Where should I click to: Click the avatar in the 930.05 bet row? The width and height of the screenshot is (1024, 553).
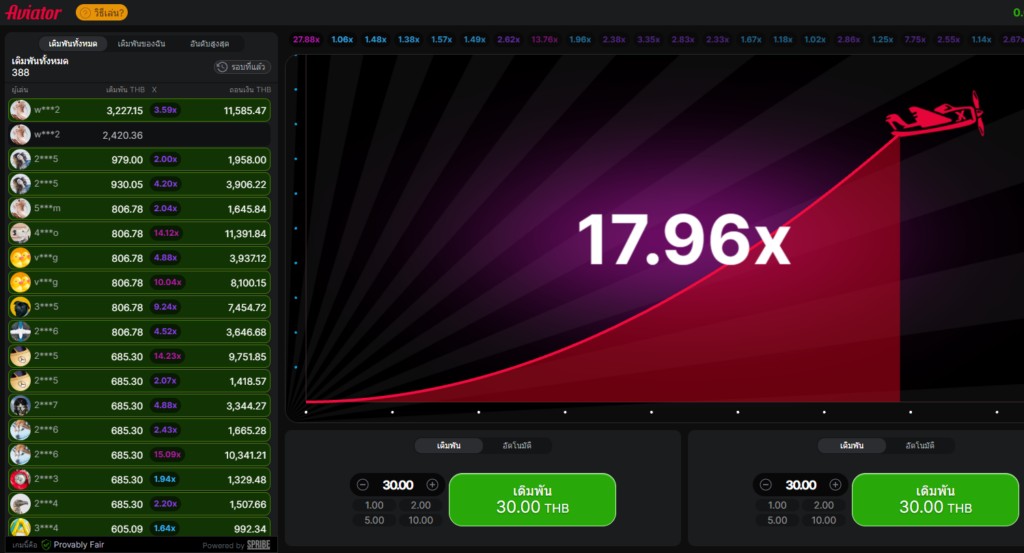pos(20,184)
